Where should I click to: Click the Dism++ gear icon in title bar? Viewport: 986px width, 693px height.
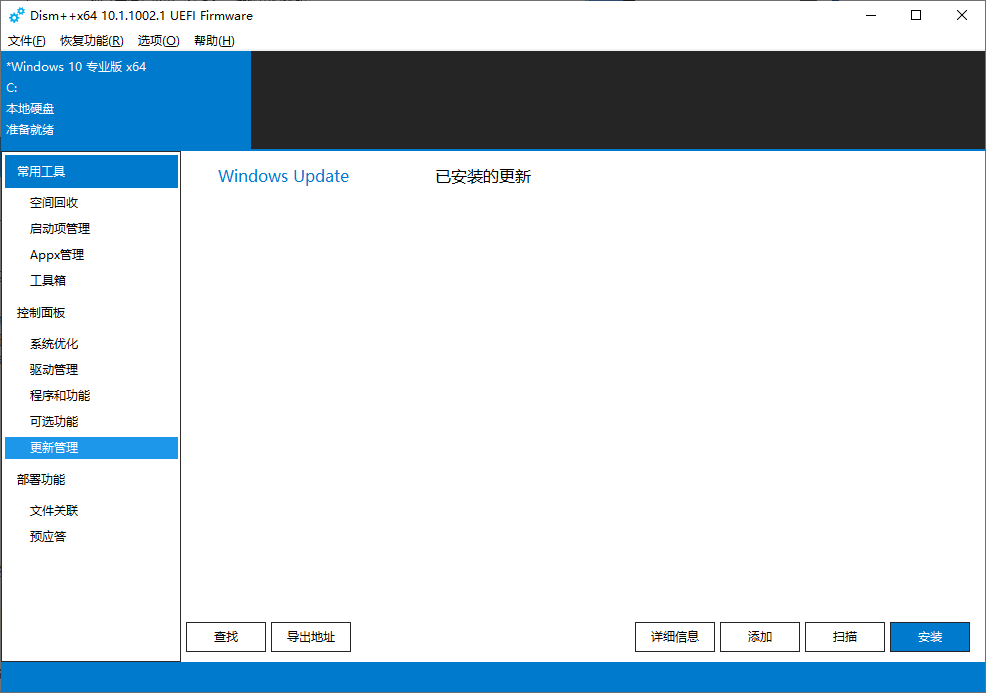[17, 16]
